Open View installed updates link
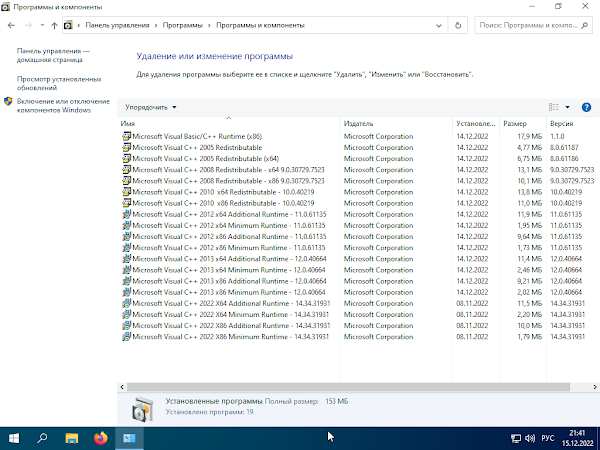Screen dimensions: 600x450 coord(59,83)
